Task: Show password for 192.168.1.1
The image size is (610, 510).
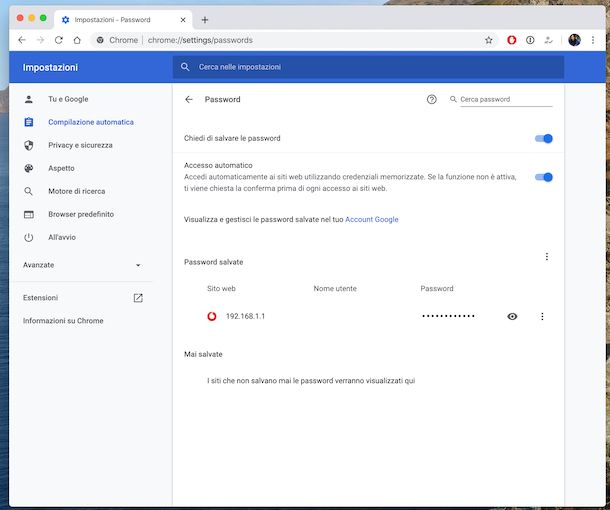Action: point(512,316)
